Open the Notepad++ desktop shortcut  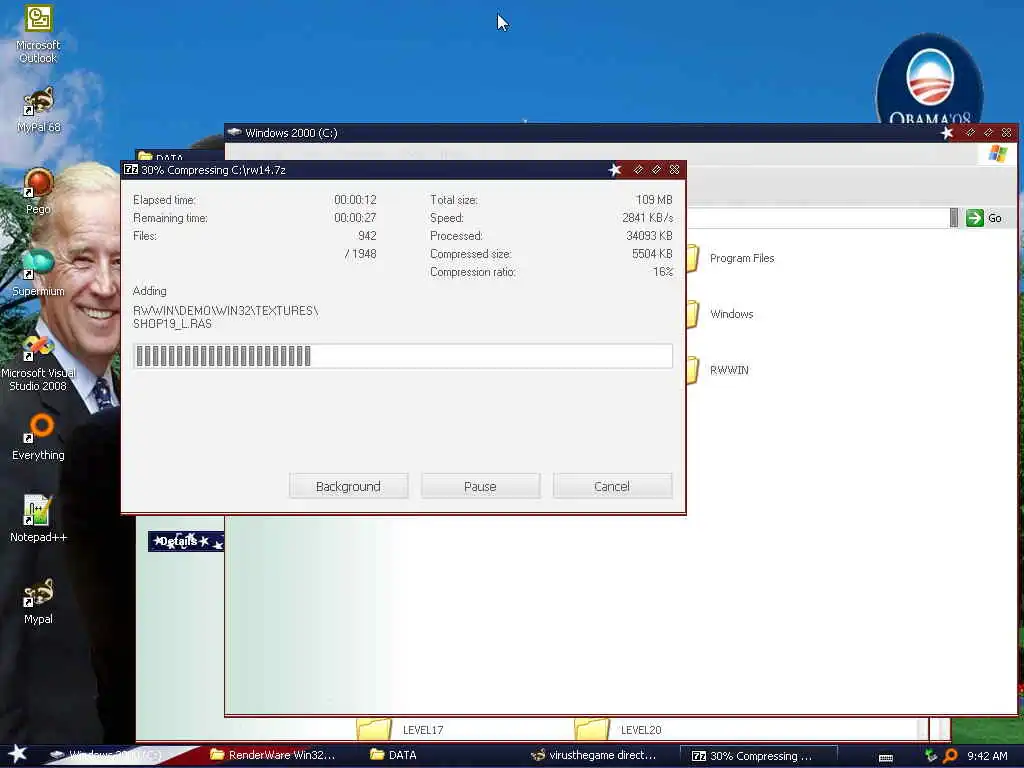(38, 519)
